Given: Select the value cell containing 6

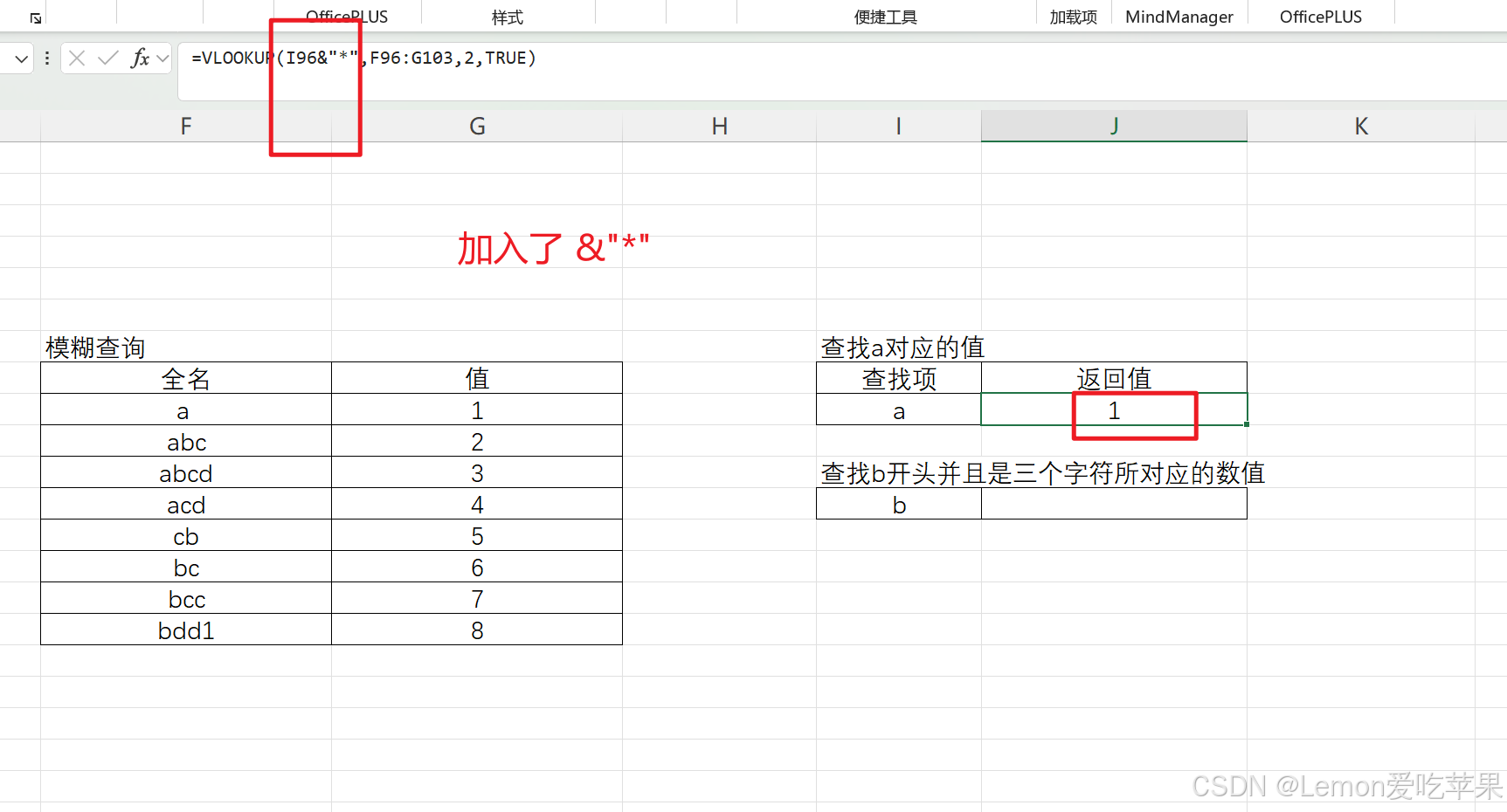Looking at the screenshot, I should pos(477,567).
